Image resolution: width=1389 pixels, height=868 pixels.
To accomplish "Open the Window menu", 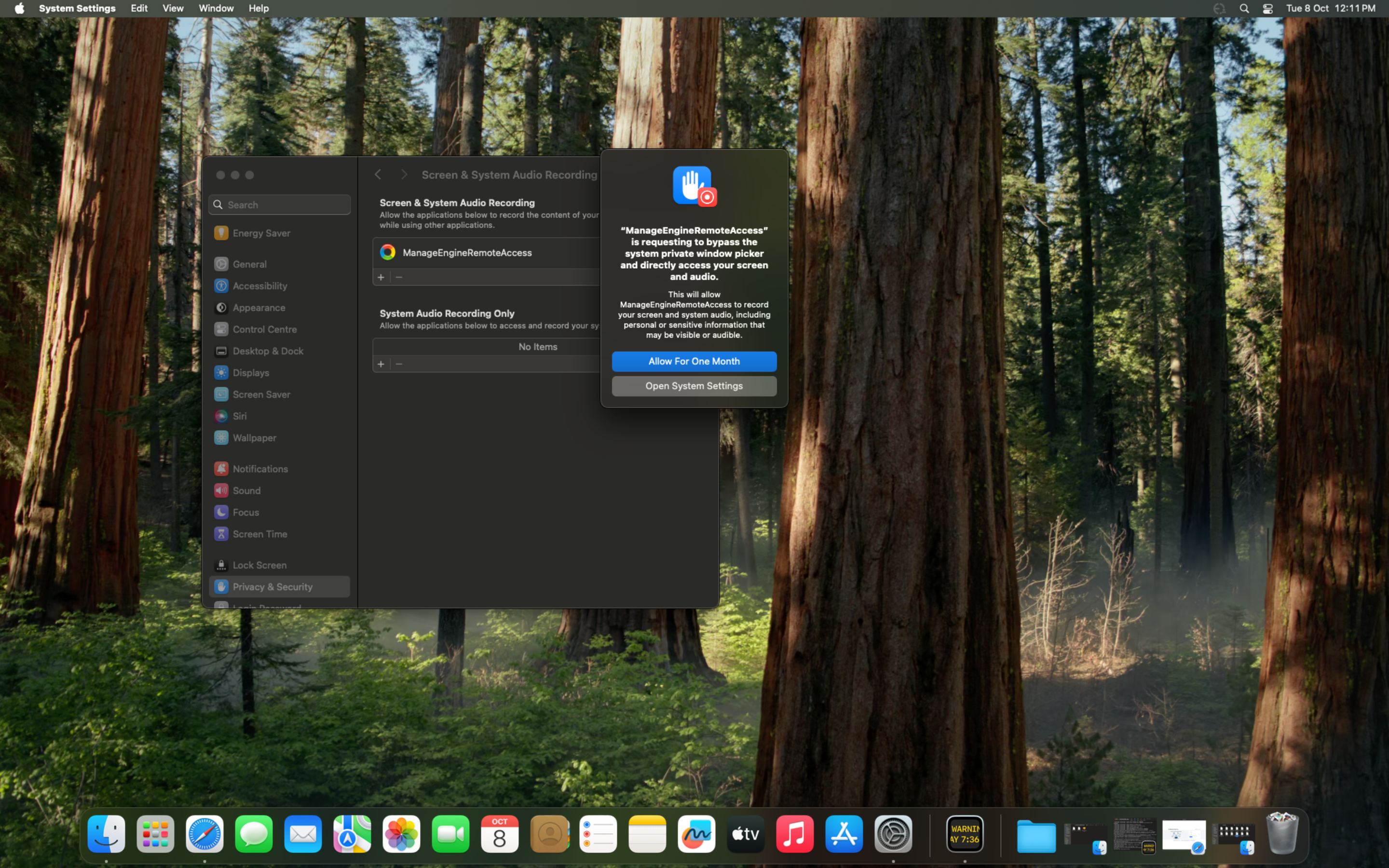I will click(216, 8).
